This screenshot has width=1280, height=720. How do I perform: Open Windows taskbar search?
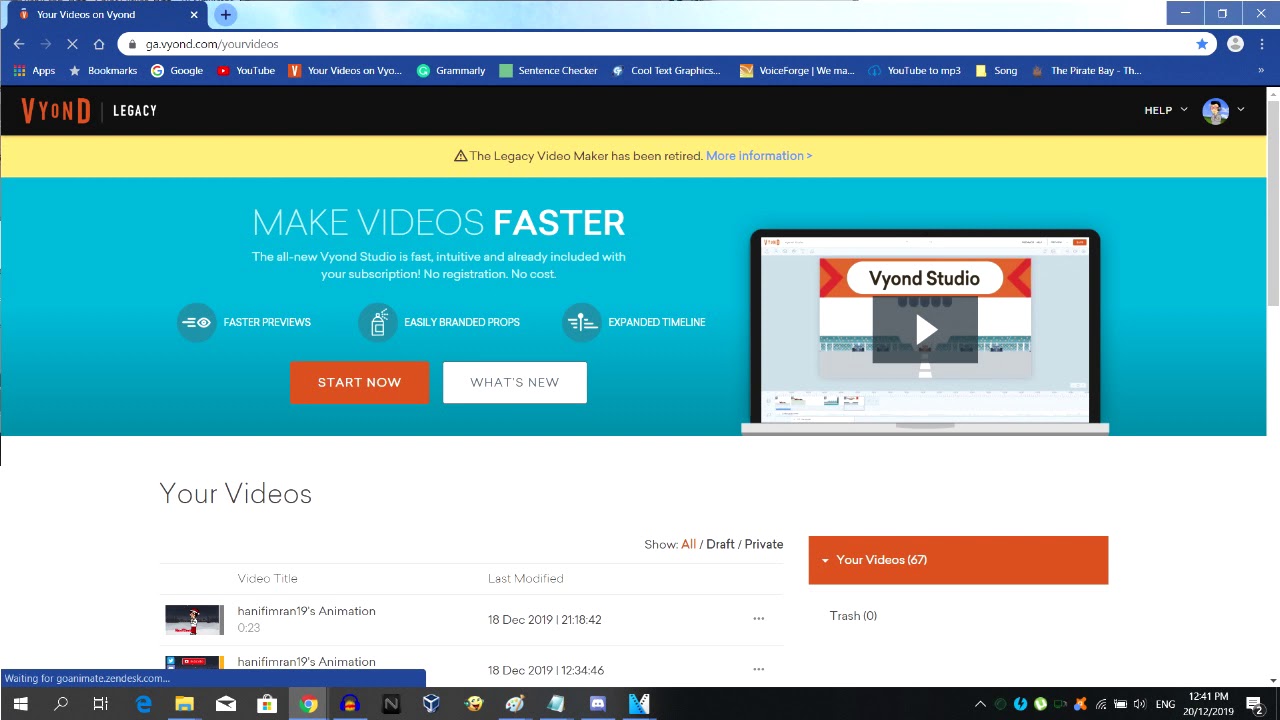point(61,704)
